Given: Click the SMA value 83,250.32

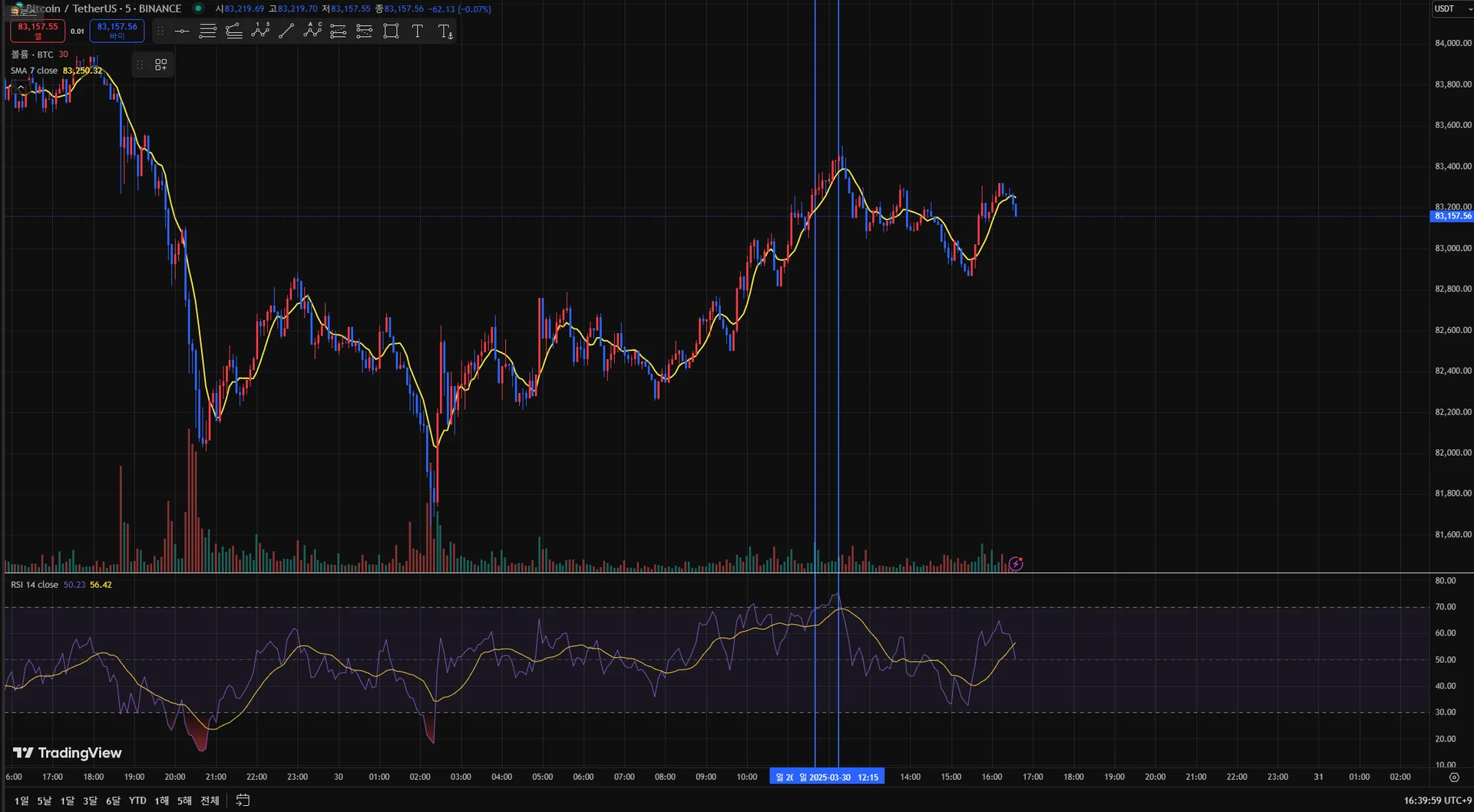Looking at the screenshot, I should 82,71.
